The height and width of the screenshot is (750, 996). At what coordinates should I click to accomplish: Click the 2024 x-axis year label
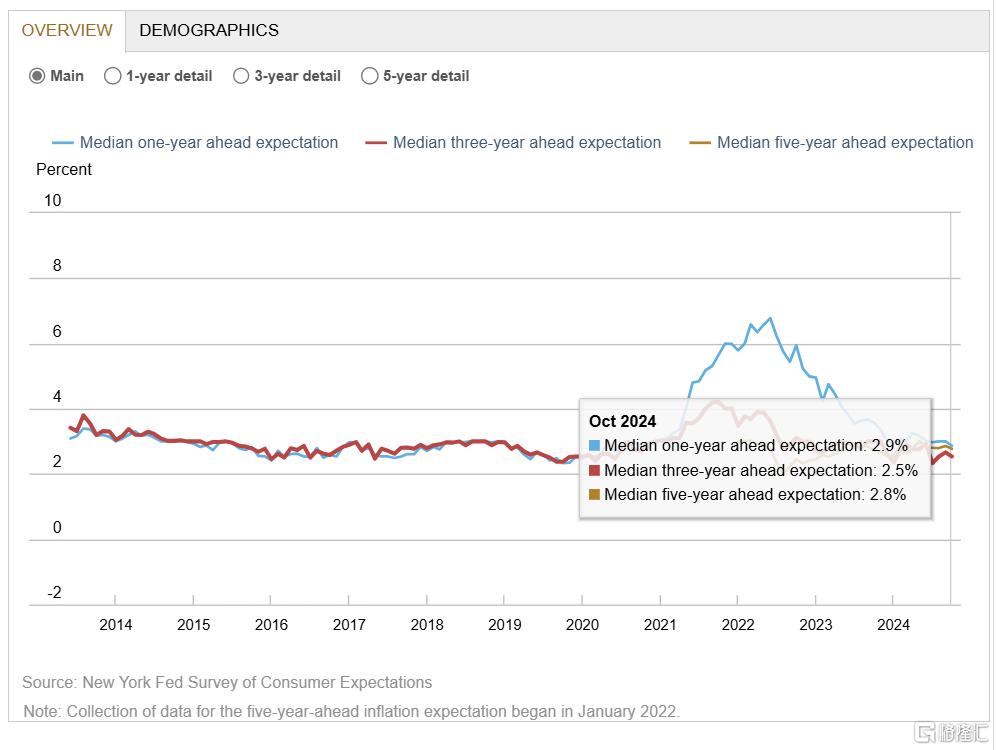click(x=893, y=625)
